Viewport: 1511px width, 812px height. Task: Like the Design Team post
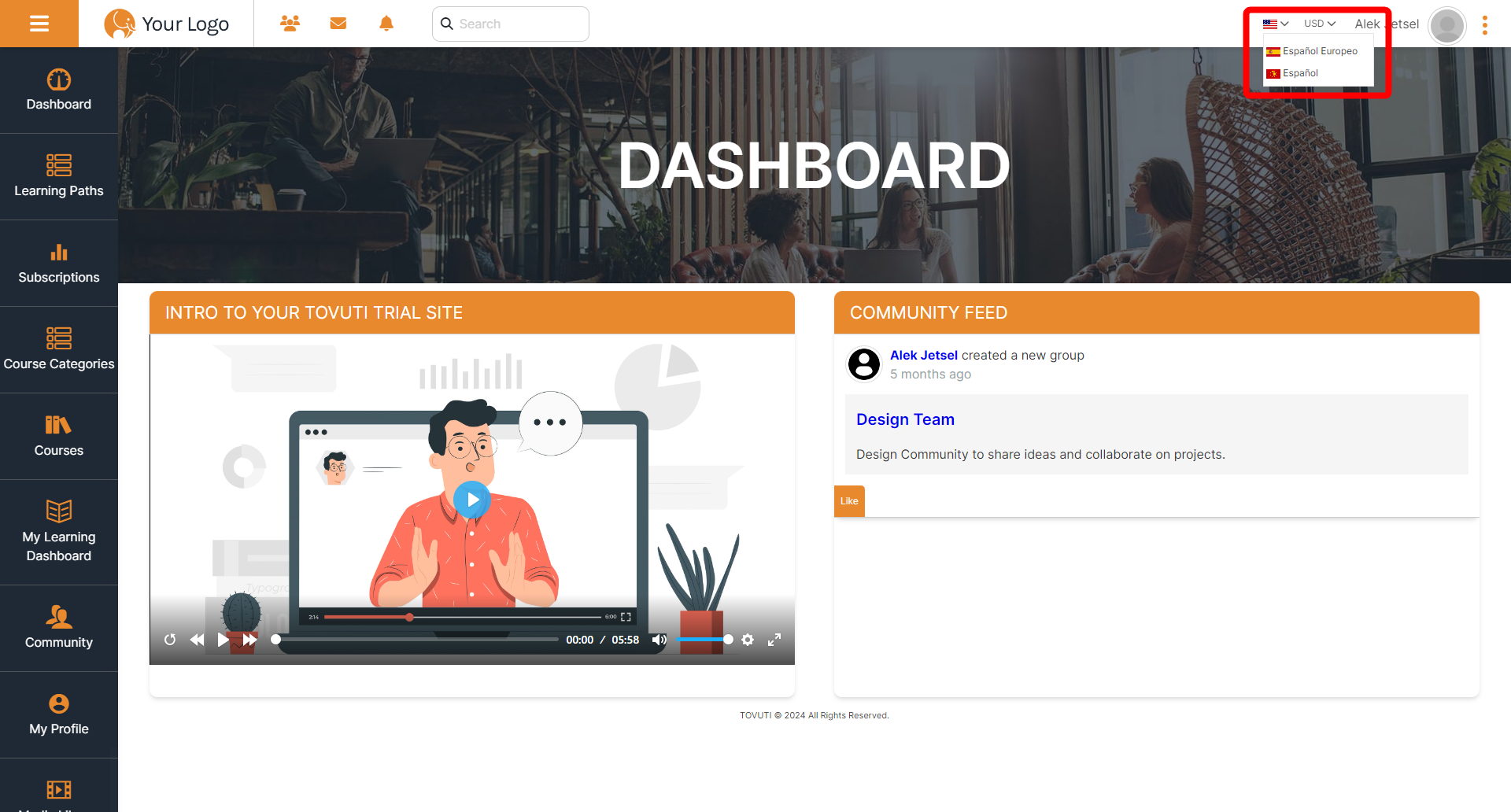point(849,501)
